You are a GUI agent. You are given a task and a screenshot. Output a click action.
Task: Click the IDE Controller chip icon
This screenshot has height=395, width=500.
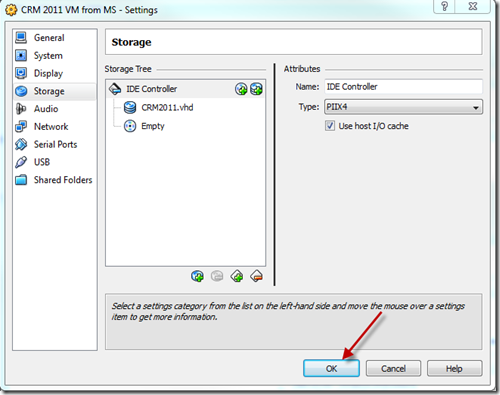pyautogui.click(x=115, y=89)
